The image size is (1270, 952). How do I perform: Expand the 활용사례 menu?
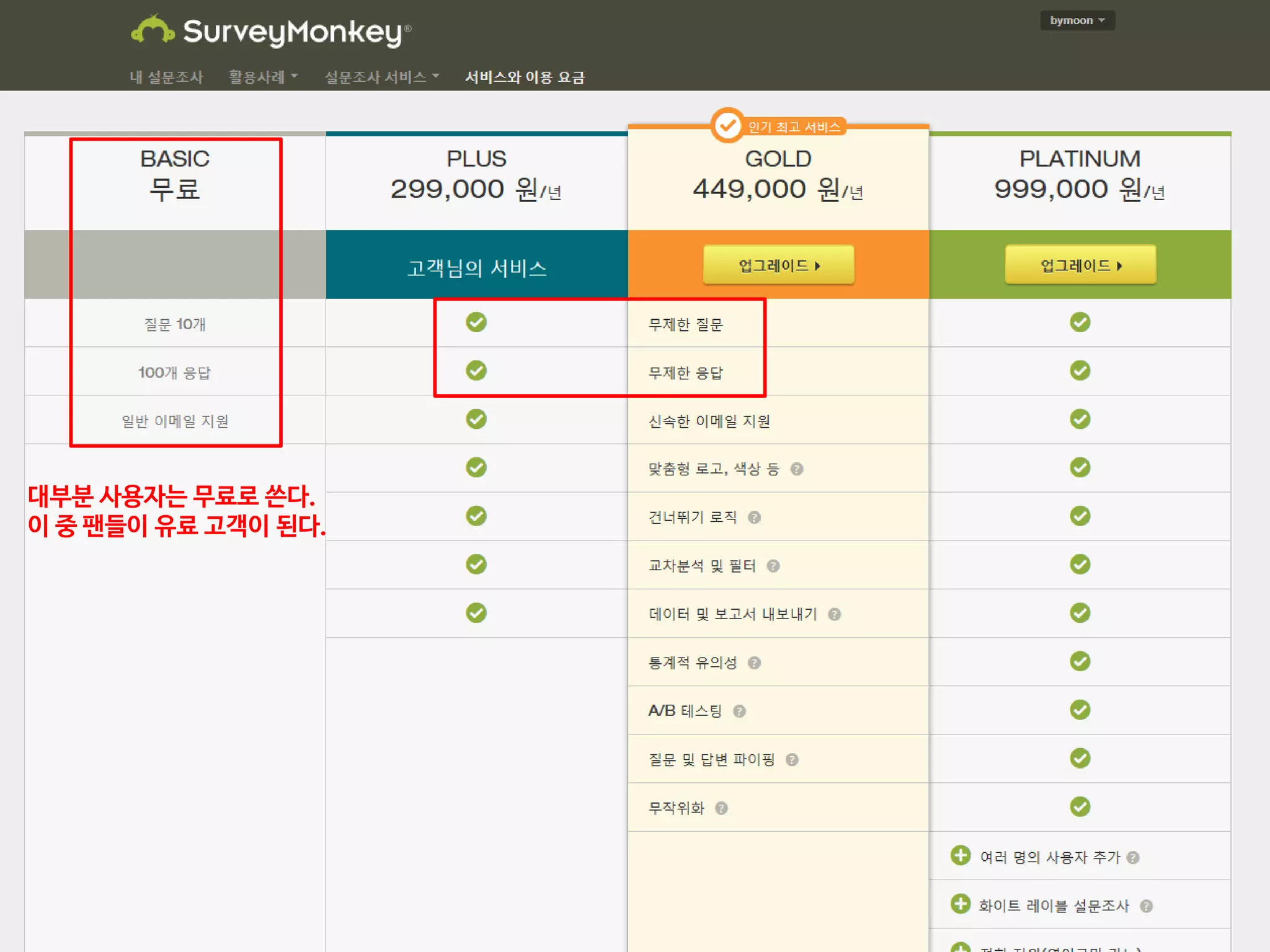tap(263, 77)
